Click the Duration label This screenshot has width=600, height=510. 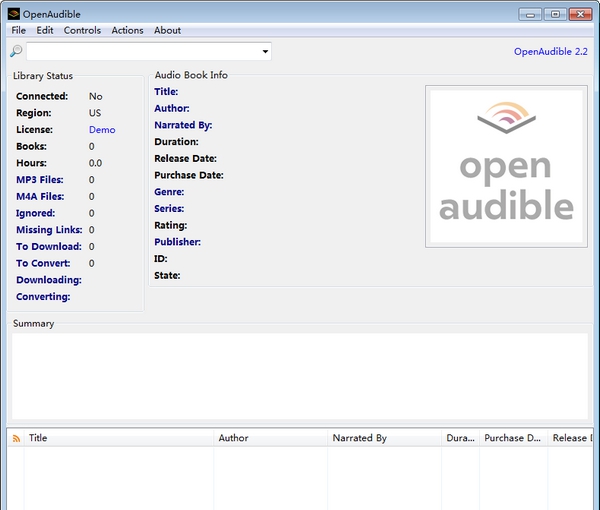(x=176, y=142)
